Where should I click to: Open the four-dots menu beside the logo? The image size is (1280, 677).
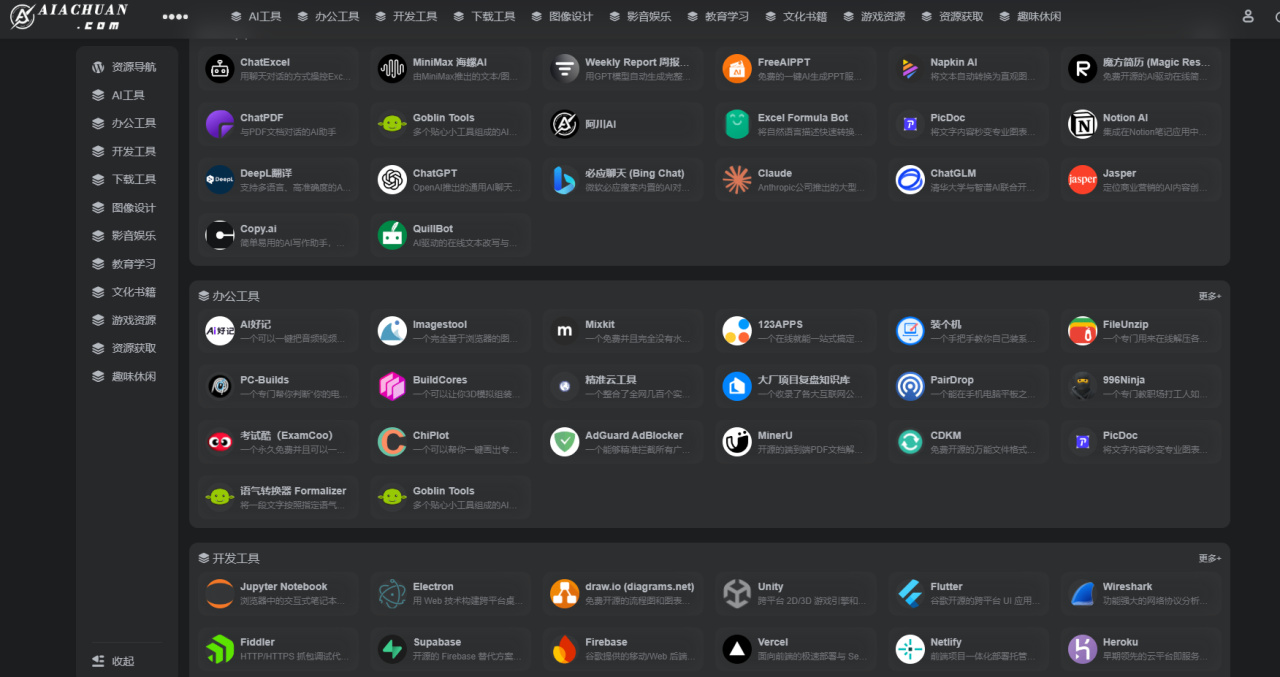[x=175, y=17]
